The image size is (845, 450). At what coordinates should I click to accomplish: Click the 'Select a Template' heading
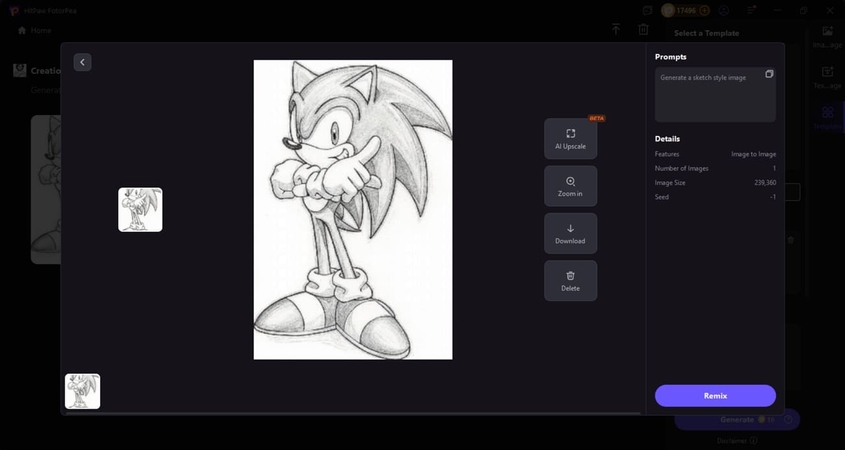pyautogui.click(x=706, y=33)
